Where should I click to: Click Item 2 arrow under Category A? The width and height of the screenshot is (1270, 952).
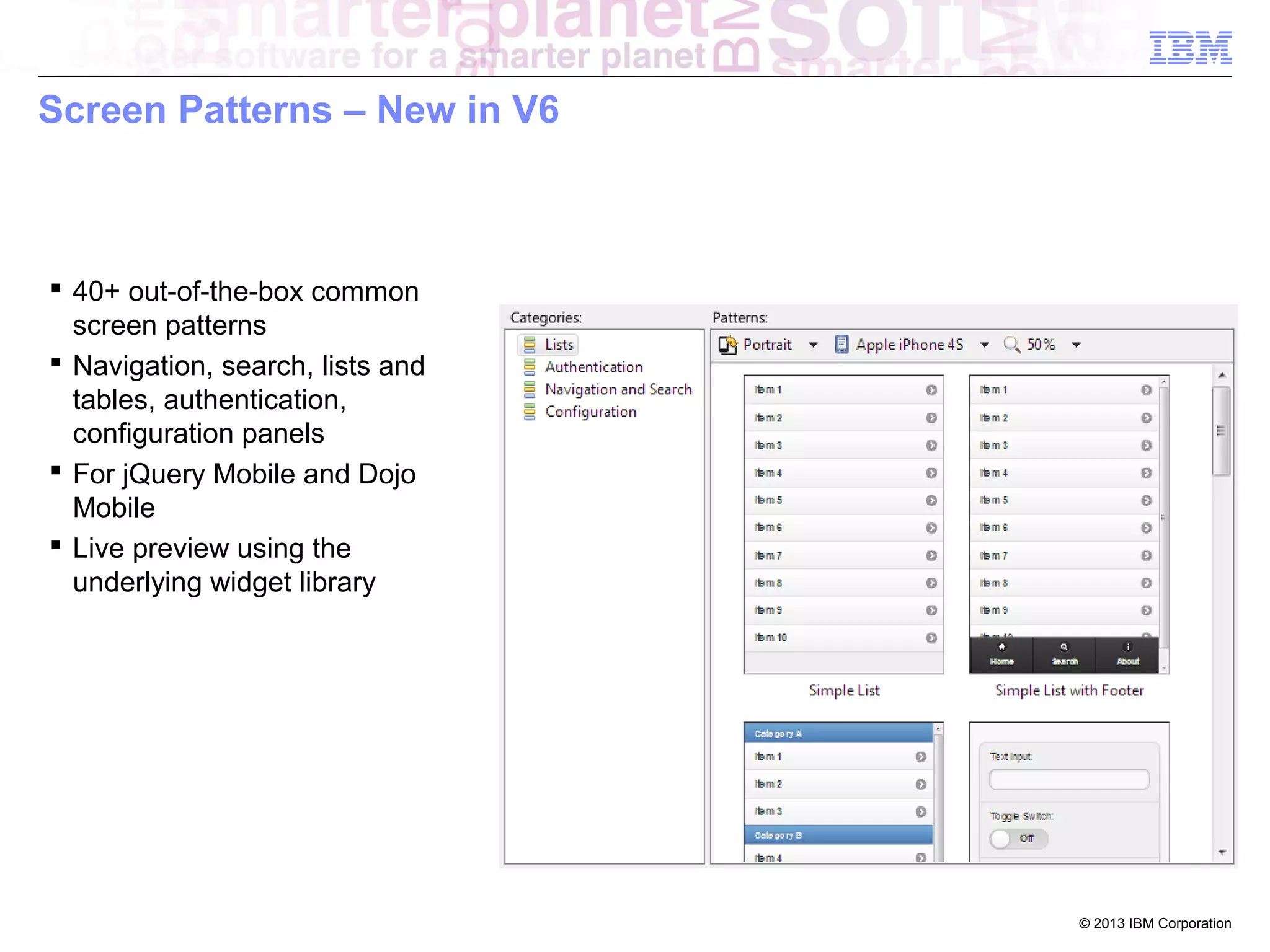coord(920,784)
